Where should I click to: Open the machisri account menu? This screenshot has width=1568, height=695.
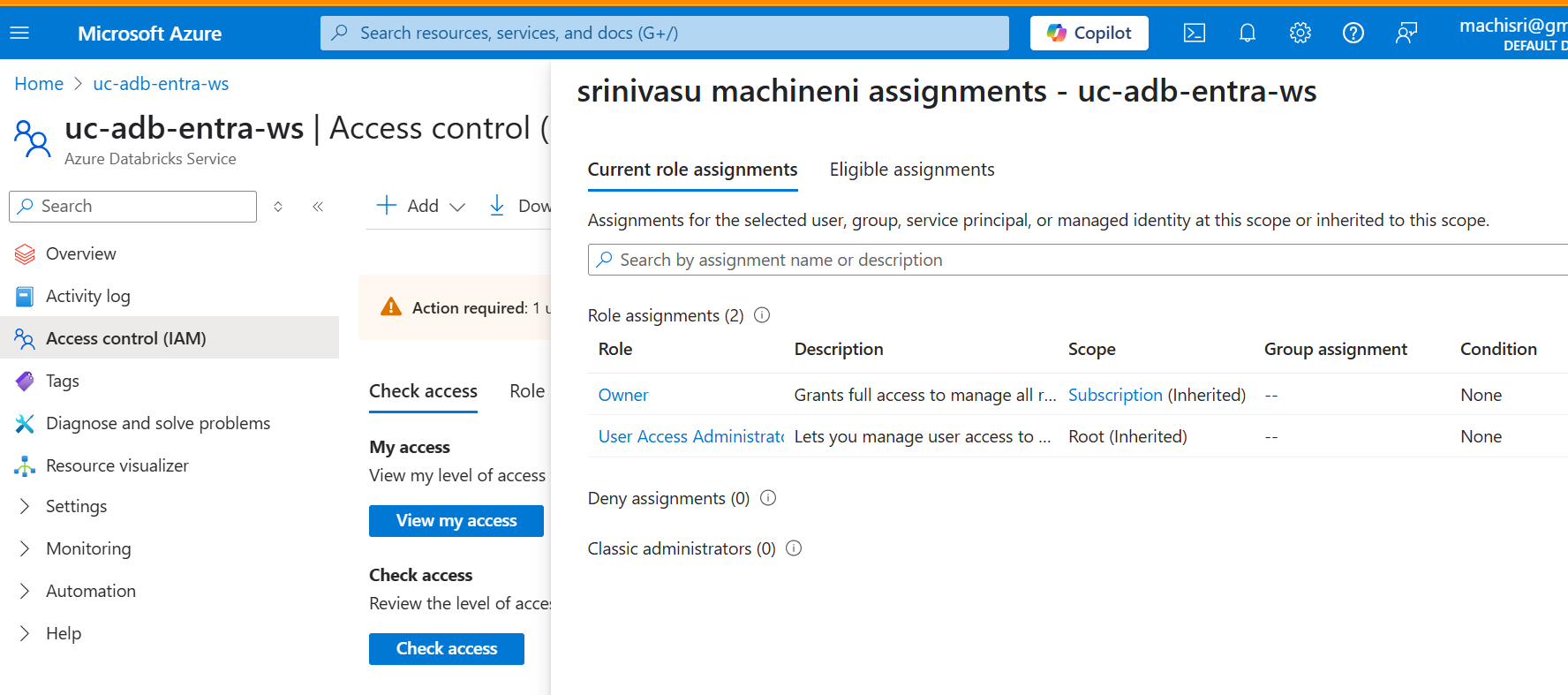click(x=1513, y=34)
